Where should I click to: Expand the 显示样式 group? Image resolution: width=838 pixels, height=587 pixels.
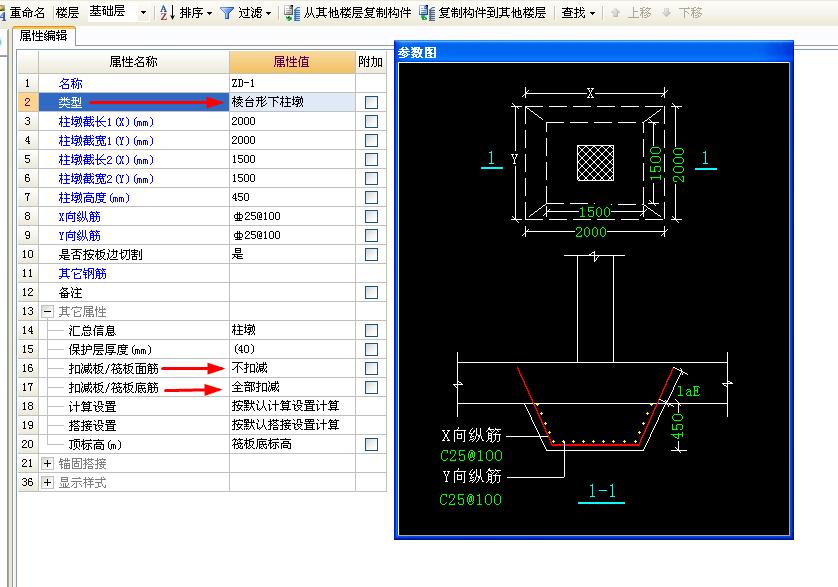click(48, 482)
